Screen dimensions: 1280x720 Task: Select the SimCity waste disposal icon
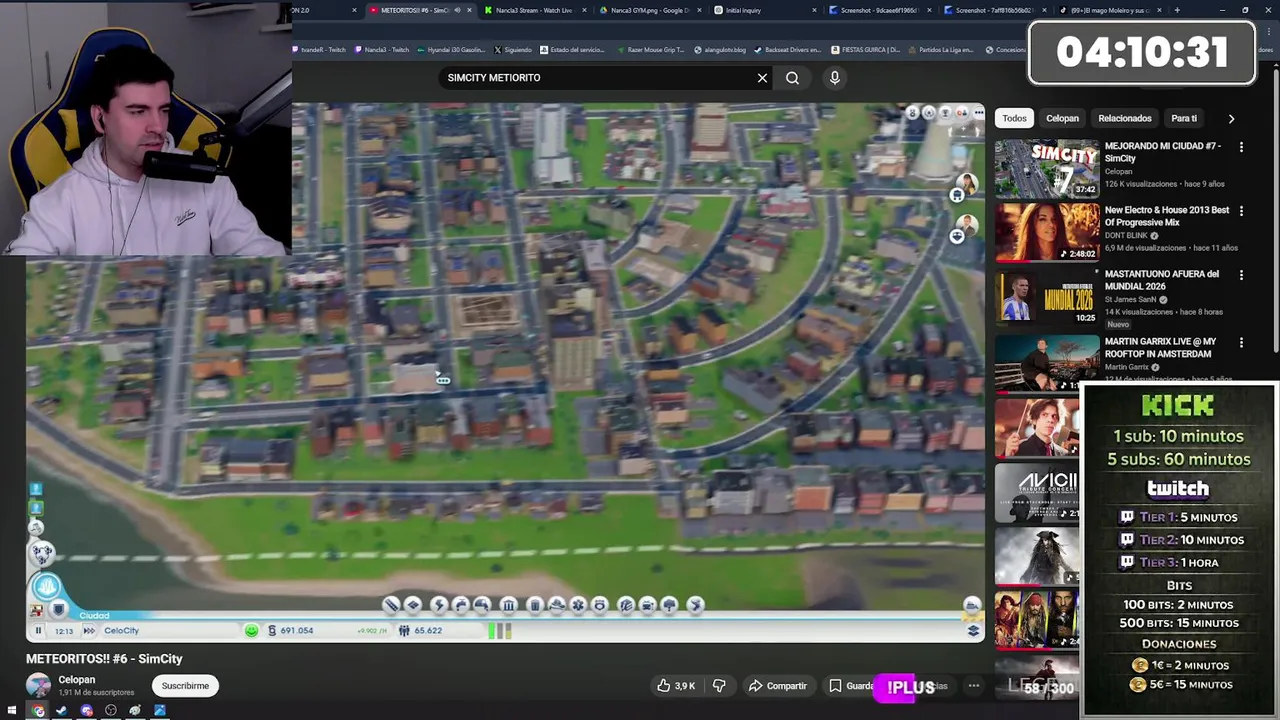tap(535, 605)
